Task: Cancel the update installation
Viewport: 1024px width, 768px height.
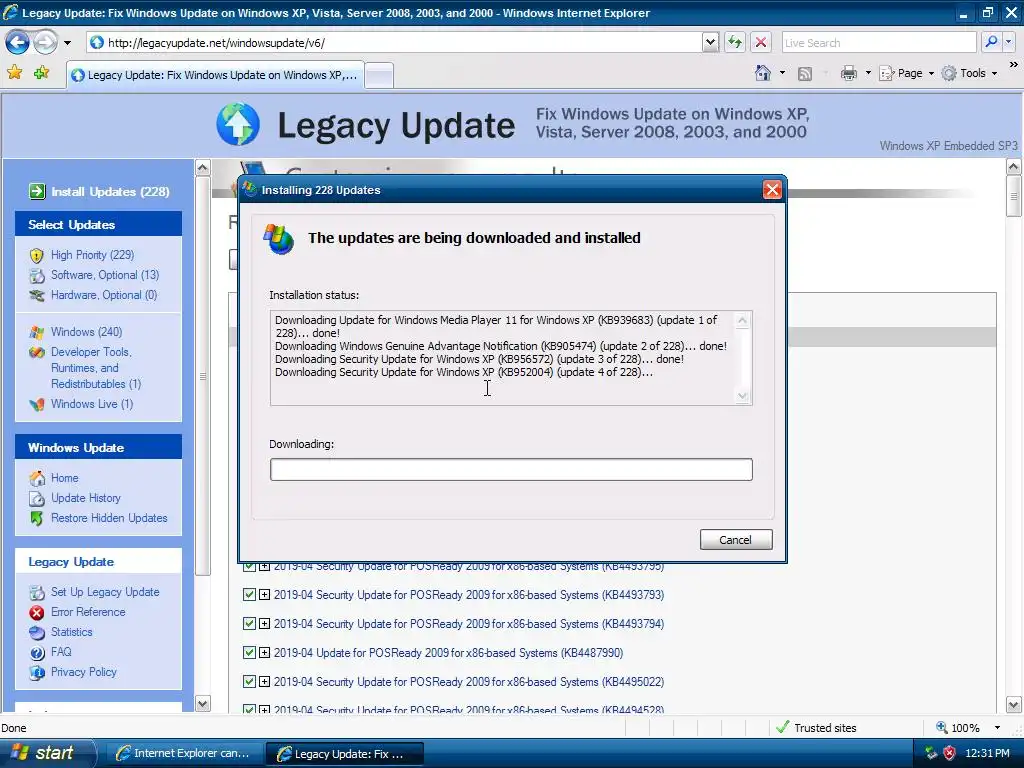Action: (x=736, y=539)
